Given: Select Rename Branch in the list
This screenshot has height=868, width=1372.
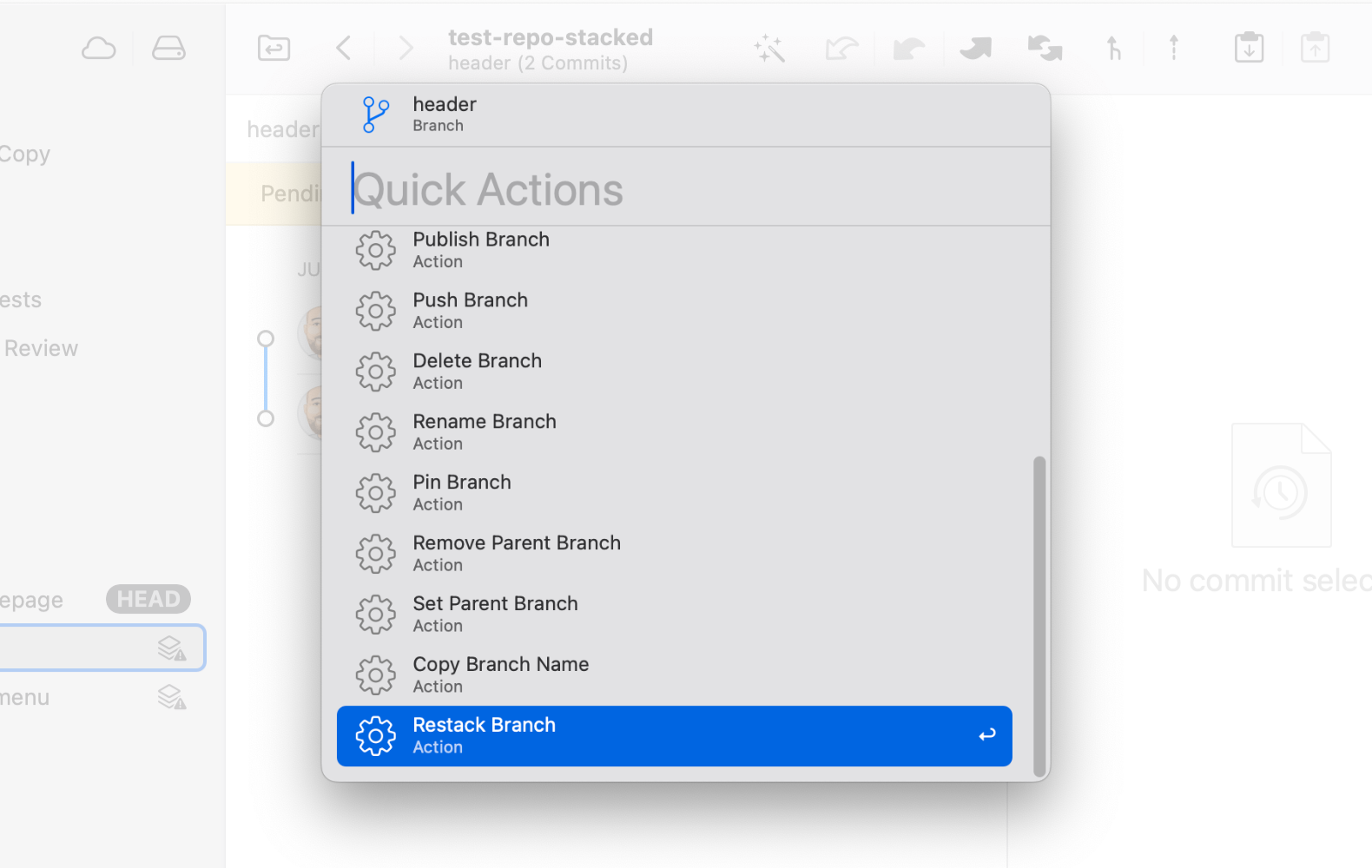Looking at the screenshot, I should [674, 432].
